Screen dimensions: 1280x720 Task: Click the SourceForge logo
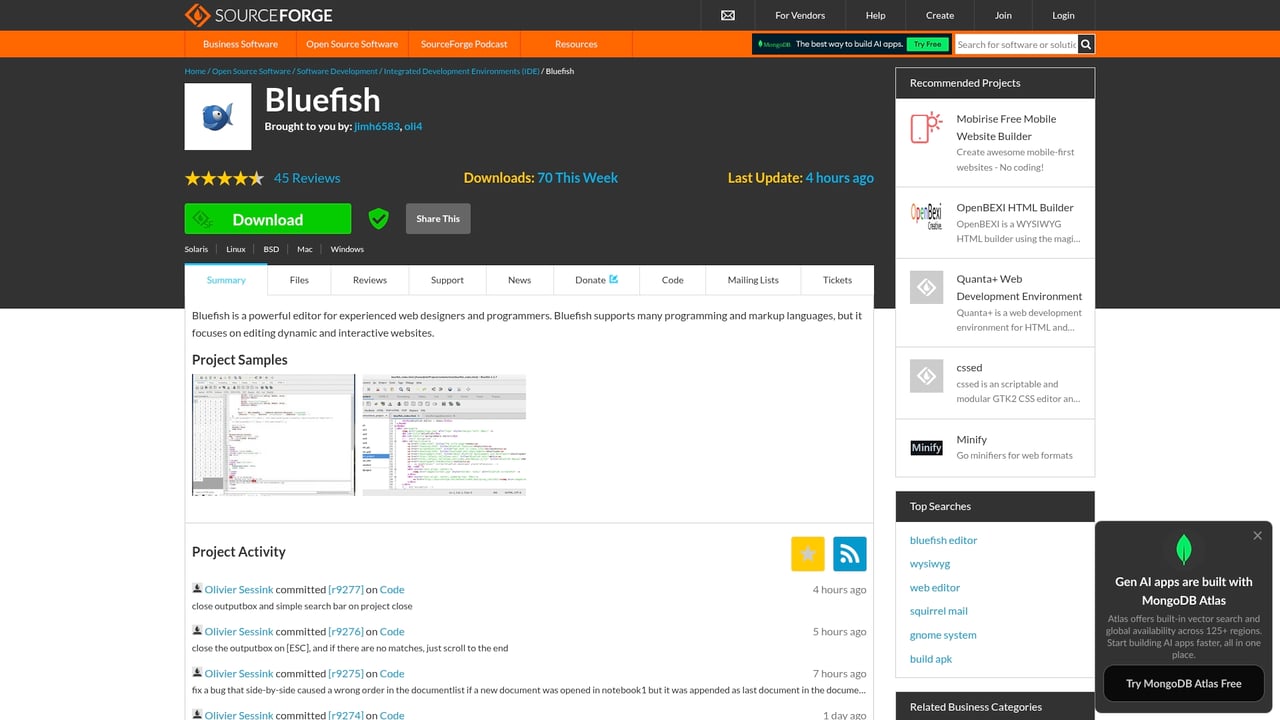coord(259,15)
